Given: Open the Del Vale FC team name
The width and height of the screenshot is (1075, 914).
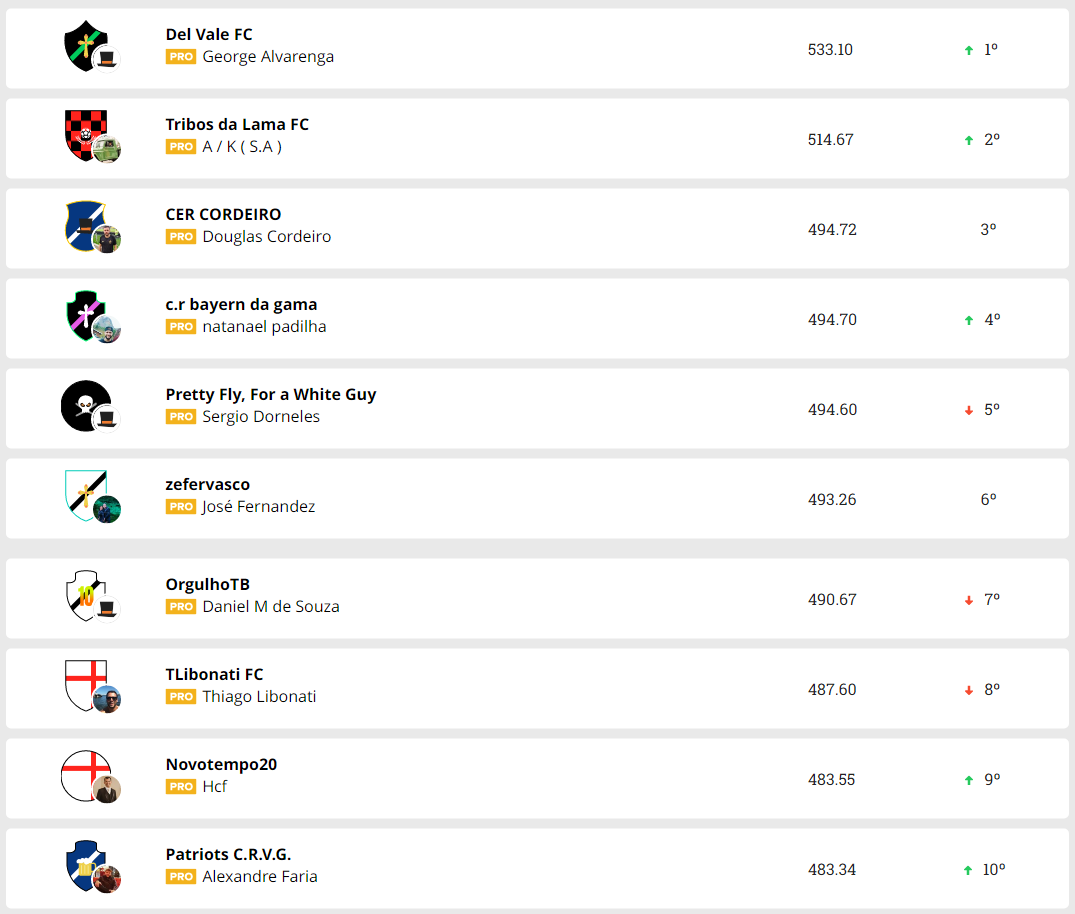Looking at the screenshot, I should 209,34.
